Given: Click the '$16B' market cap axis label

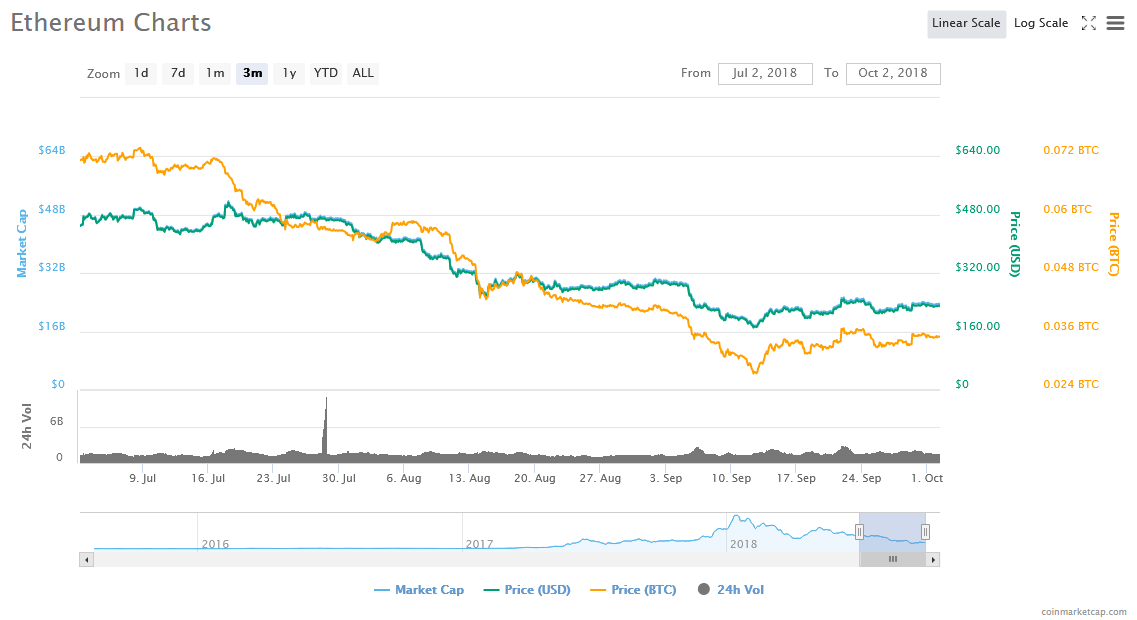Looking at the screenshot, I should [51, 326].
